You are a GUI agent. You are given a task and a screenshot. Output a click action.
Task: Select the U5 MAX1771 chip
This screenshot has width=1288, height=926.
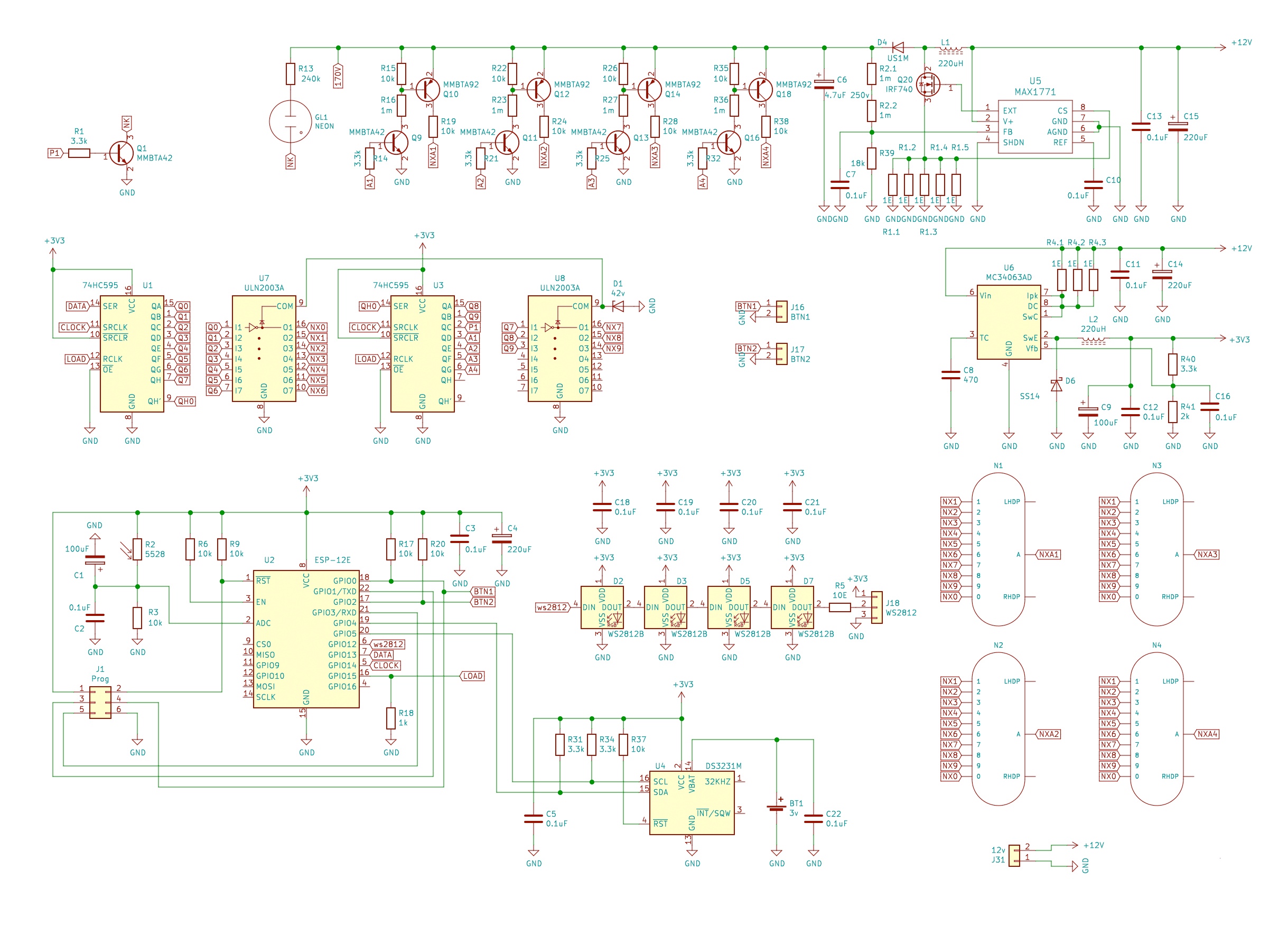click(x=1035, y=126)
